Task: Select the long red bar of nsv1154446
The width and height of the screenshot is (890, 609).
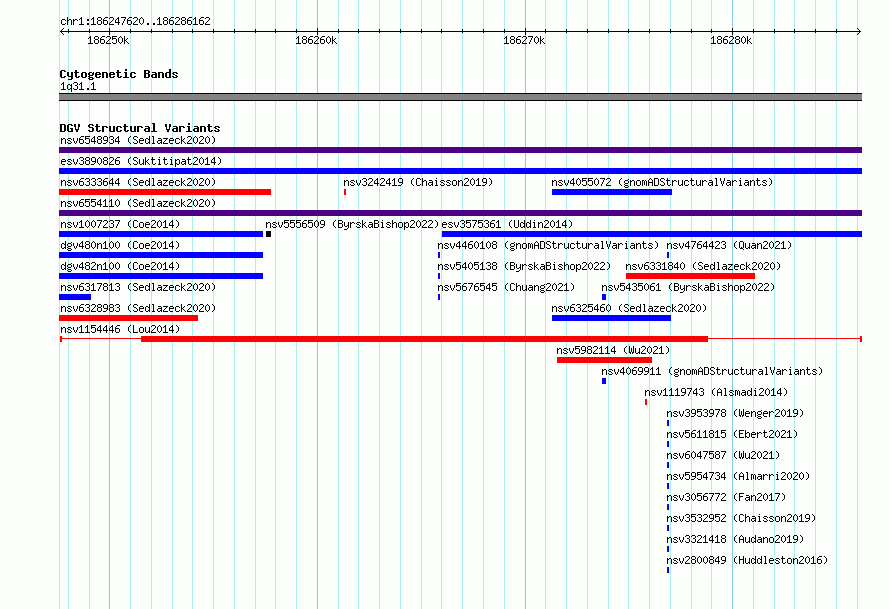Action: pyautogui.click(x=425, y=339)
